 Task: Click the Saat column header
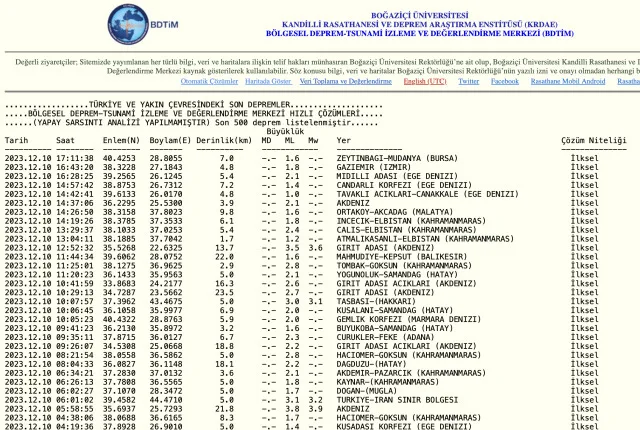tap(65, 140)
